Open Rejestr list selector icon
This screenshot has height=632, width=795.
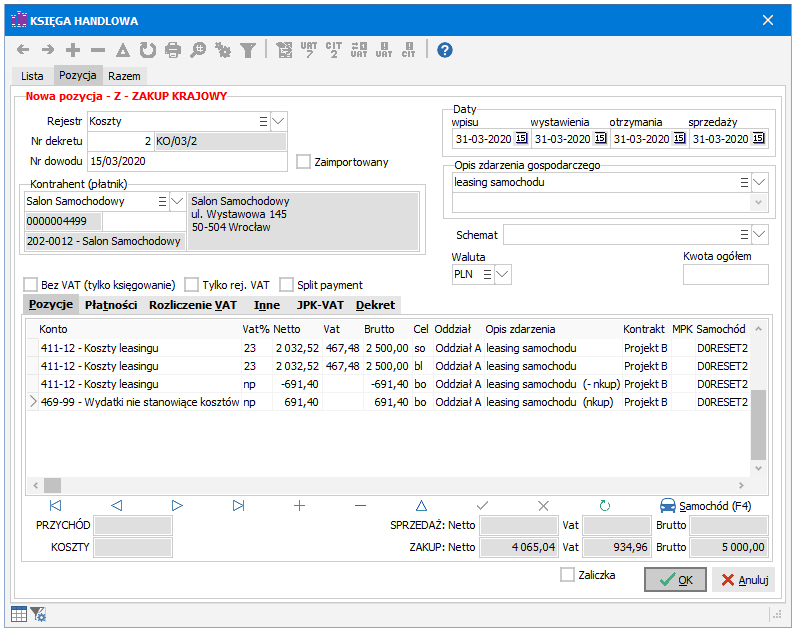(x=263, y=121)
